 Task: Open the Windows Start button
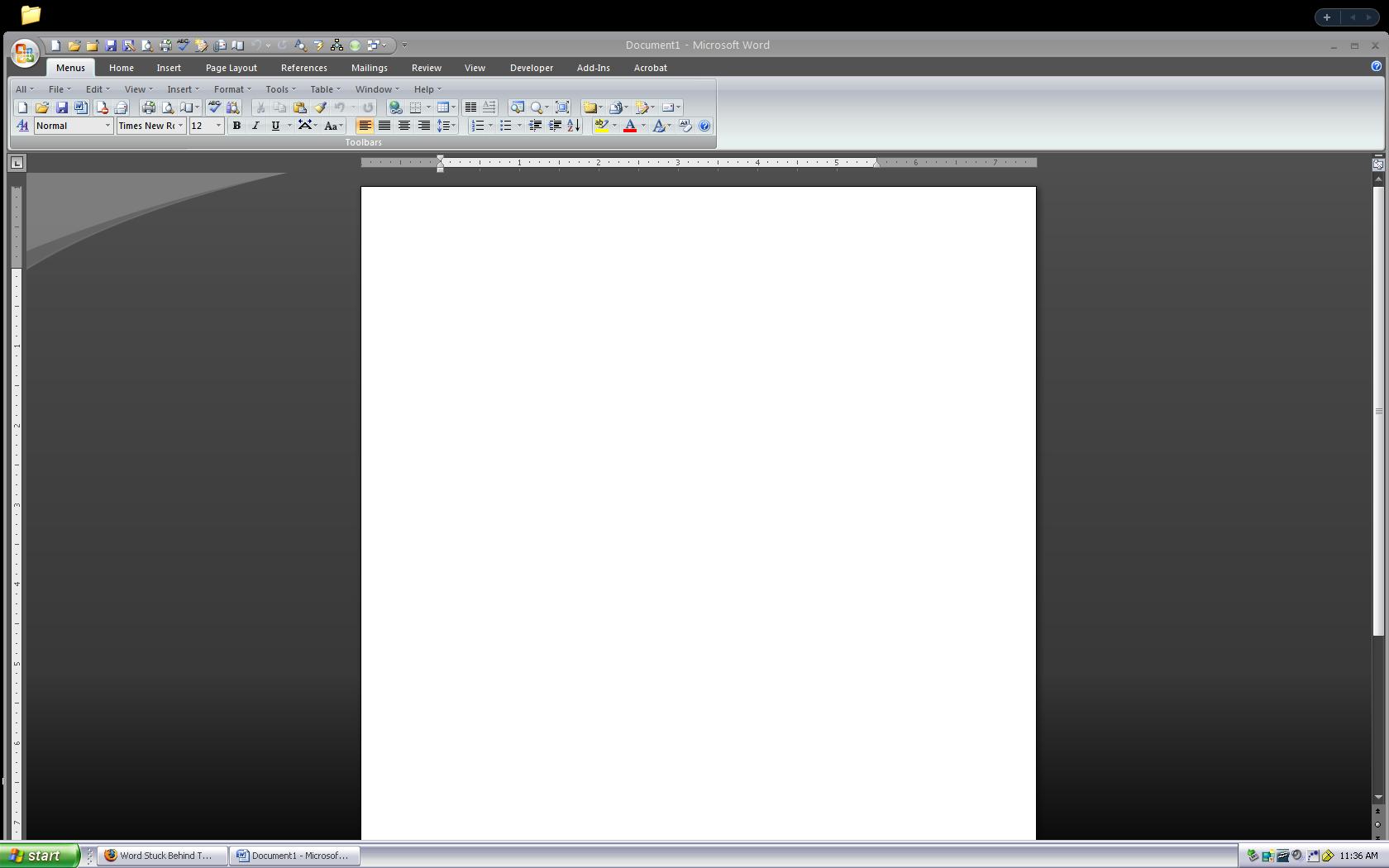click(x=39, y=856)
